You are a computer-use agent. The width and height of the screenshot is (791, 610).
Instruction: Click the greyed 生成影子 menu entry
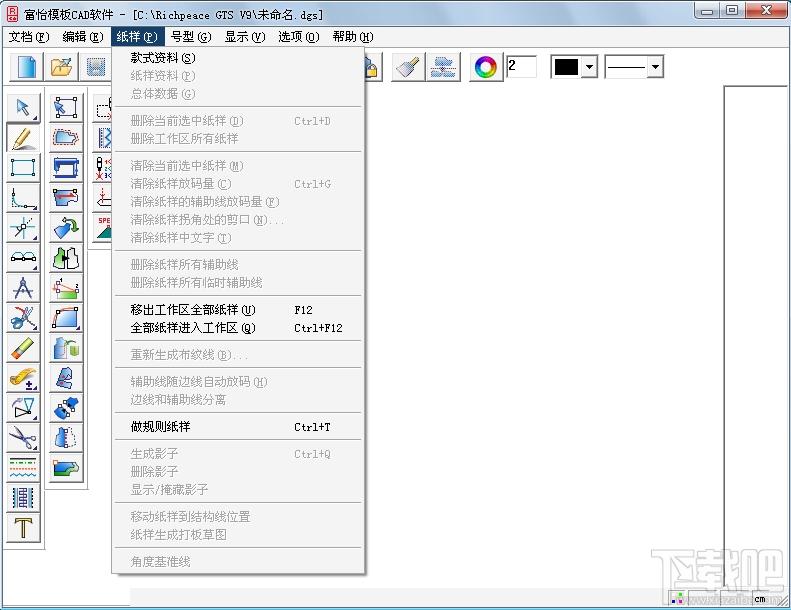238,454
